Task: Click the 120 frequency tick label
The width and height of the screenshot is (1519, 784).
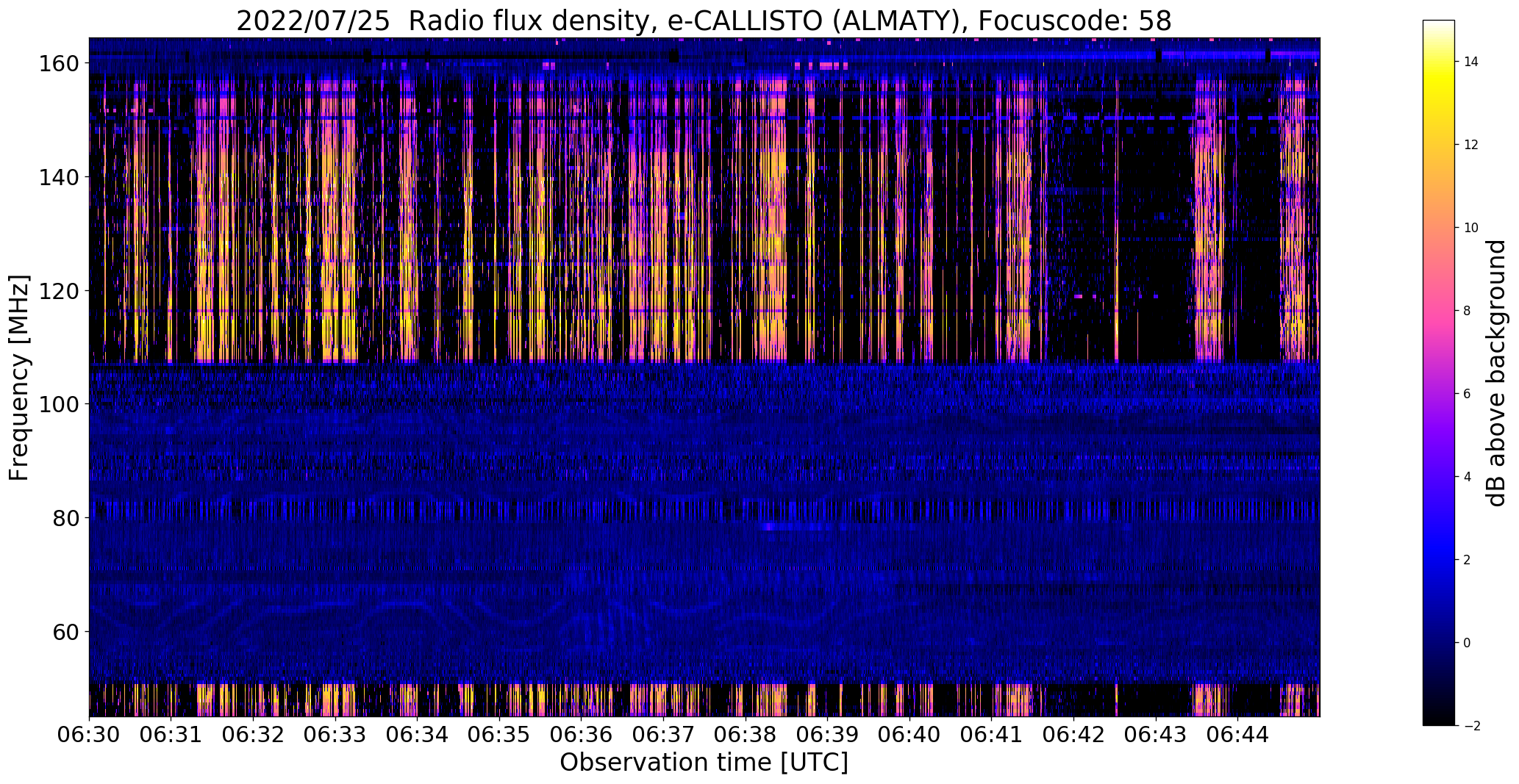Action: pyautogui.click(x=60, y=291)
